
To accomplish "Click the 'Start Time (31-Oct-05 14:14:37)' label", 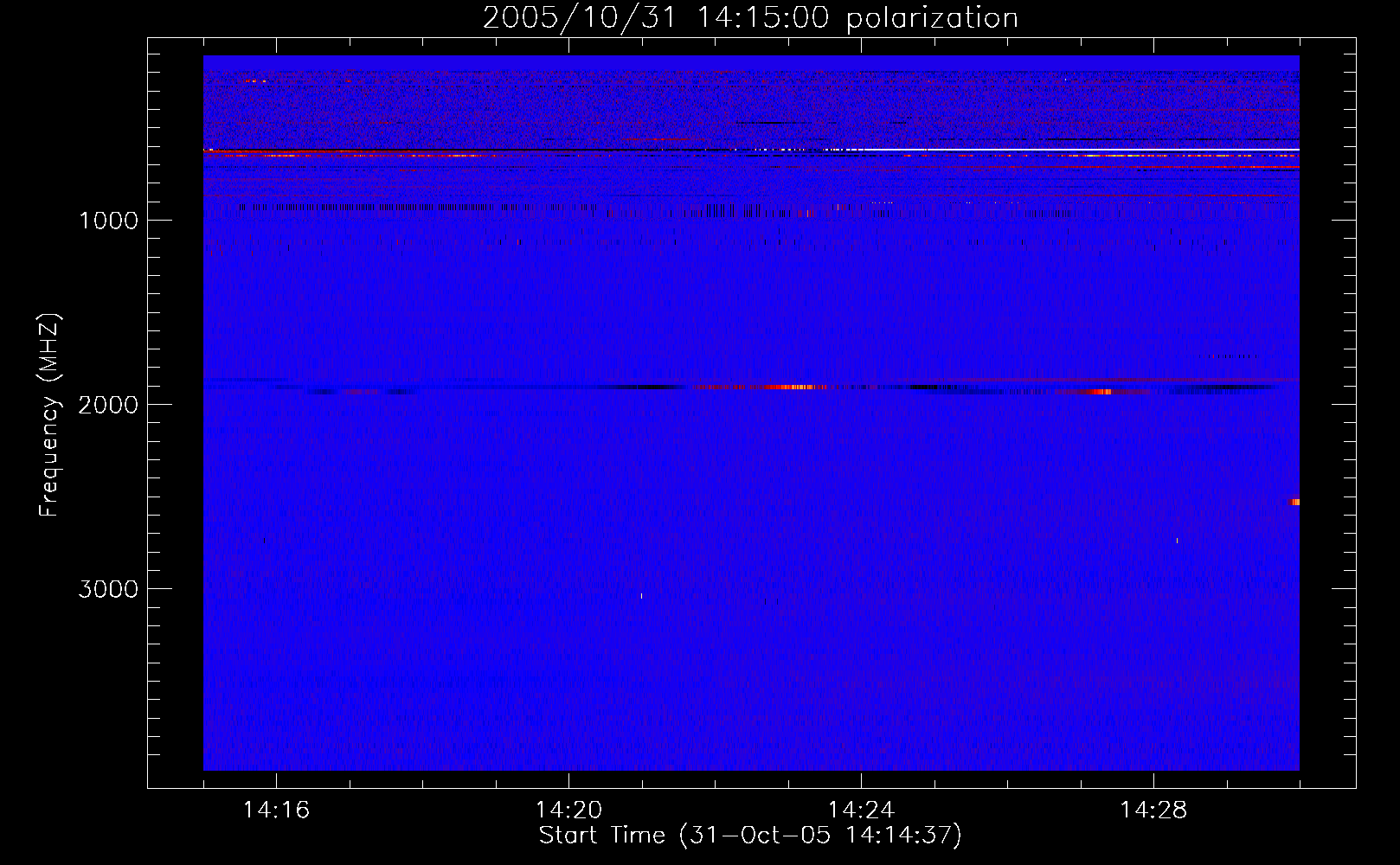I will click(750, 836).
